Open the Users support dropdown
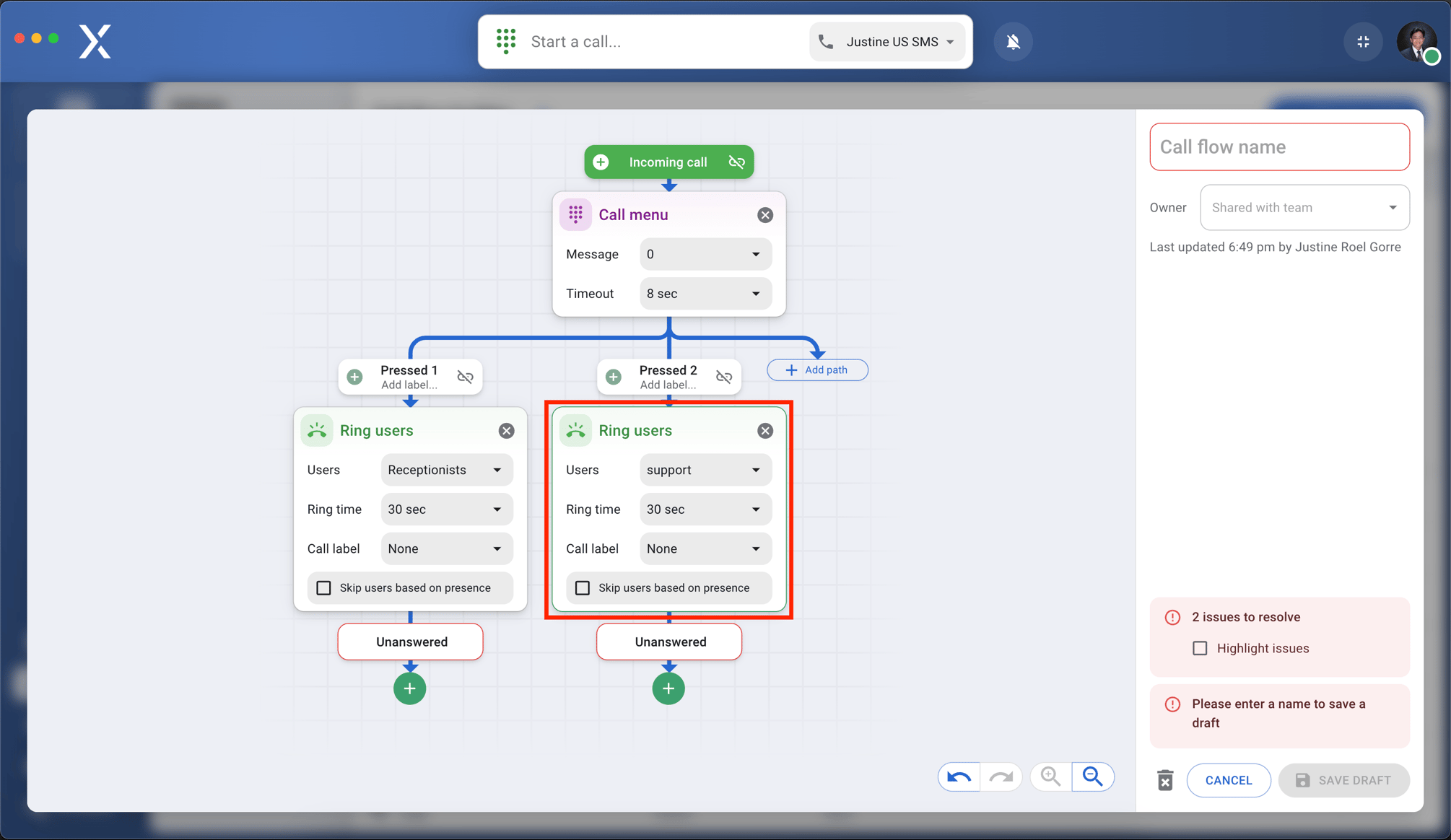 pos(705,470)
